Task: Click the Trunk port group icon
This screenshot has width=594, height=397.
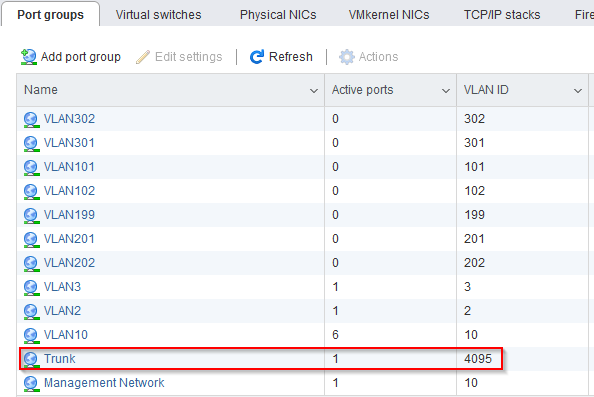Action: point(31,359)
